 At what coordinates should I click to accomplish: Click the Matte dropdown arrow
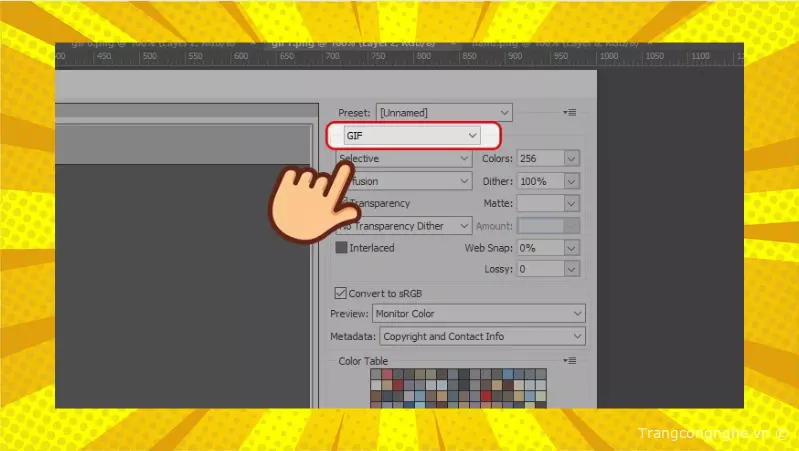pyautogui.click(x=571, y=203)
